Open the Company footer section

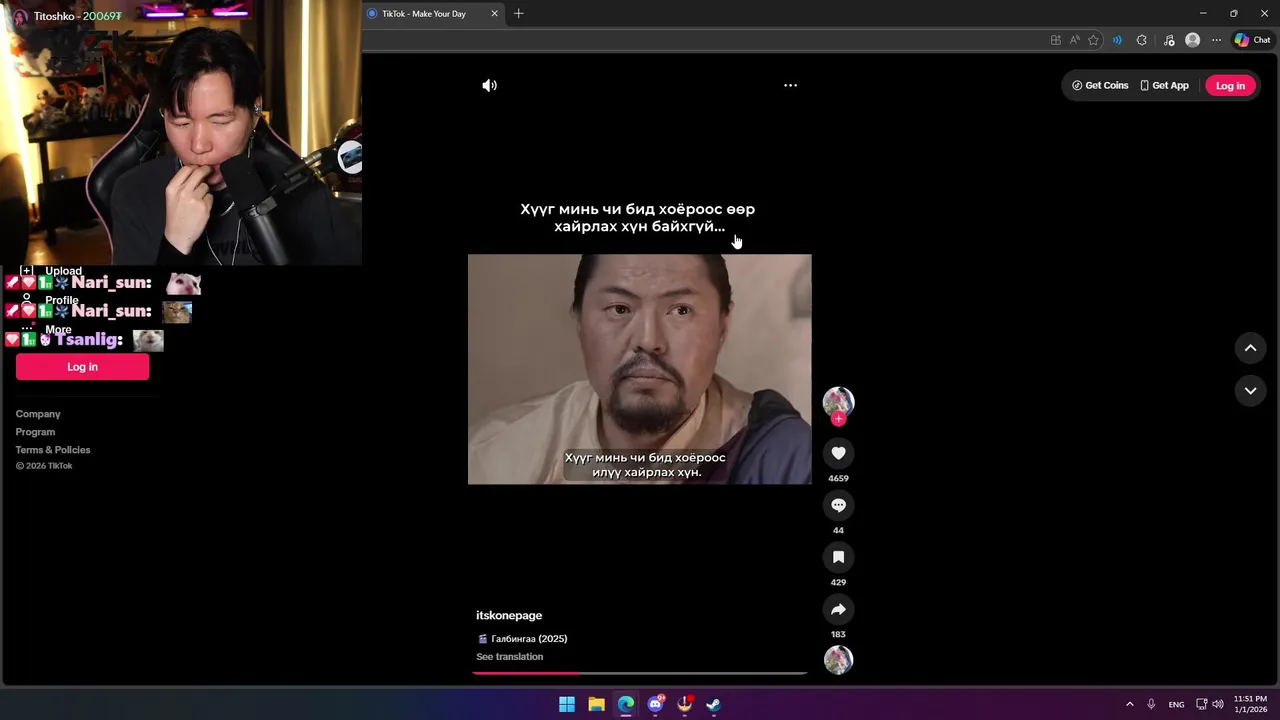coord(38,414)
